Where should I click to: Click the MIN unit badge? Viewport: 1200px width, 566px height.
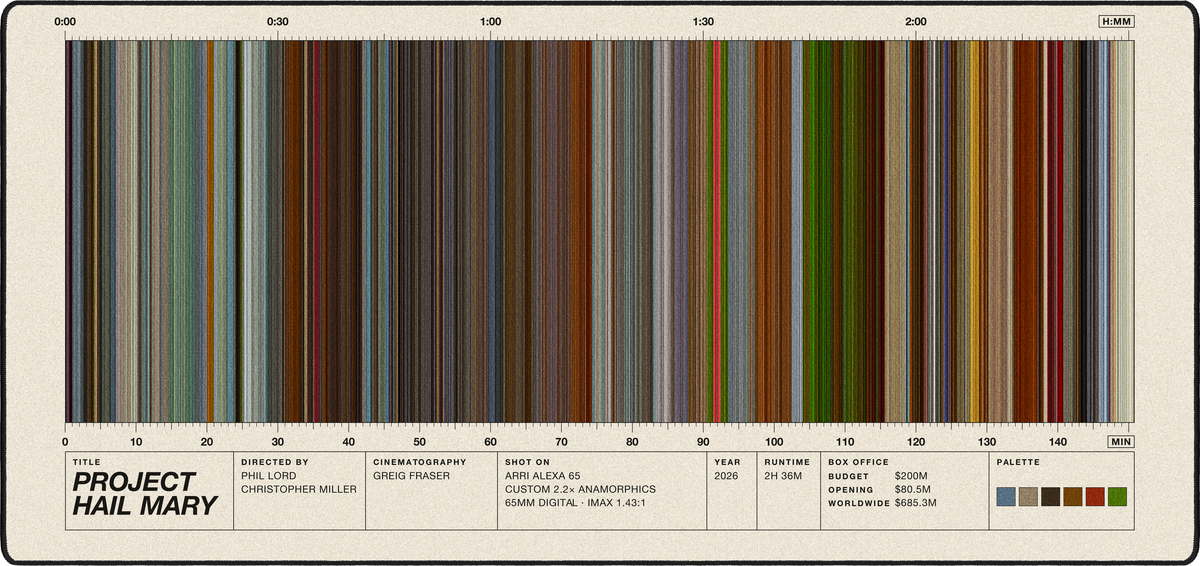pyautogui.click(x=1121, y=441)
